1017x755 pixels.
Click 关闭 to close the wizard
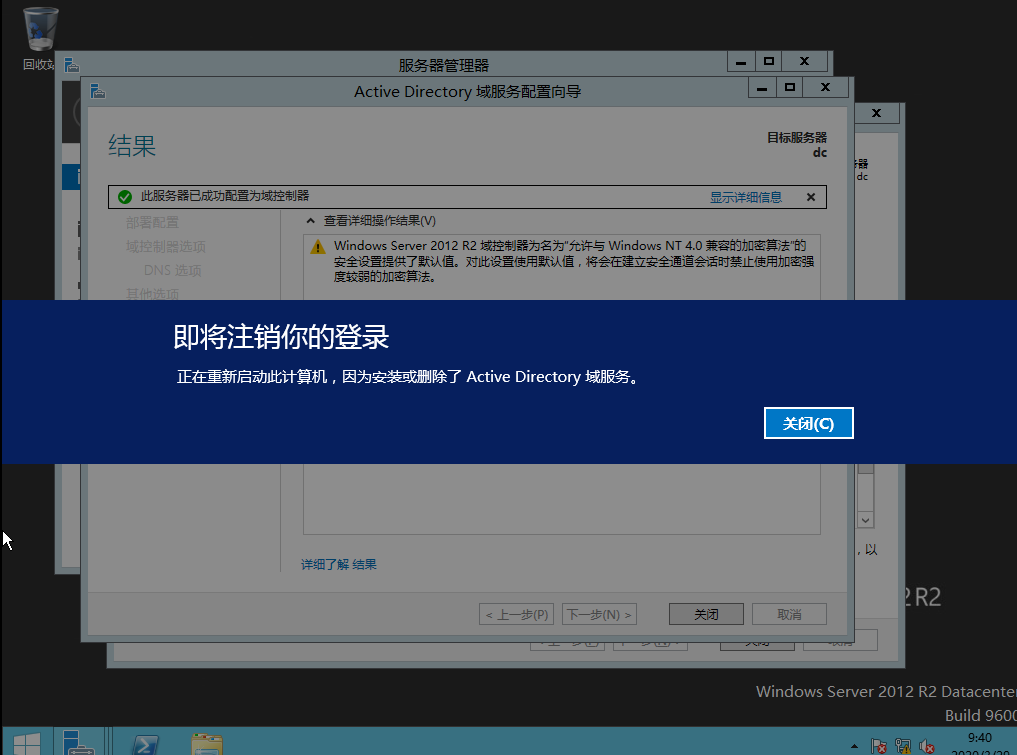point(706,613)
